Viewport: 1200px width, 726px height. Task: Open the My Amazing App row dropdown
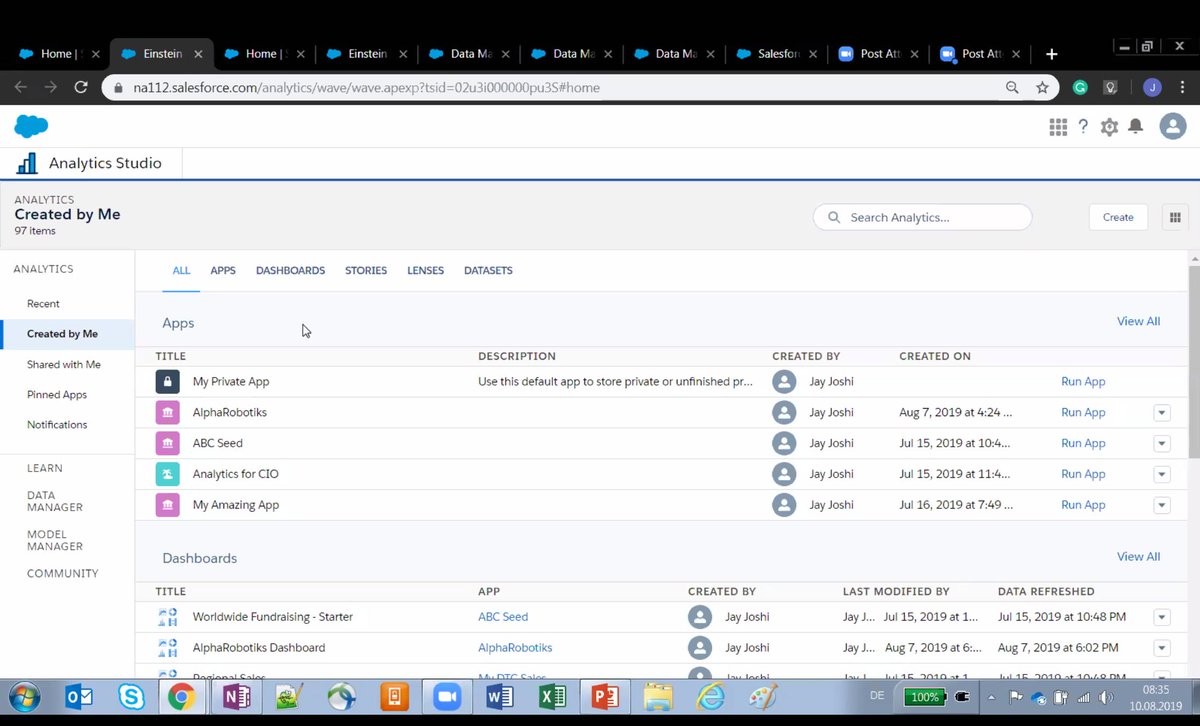coord(1161,505)
